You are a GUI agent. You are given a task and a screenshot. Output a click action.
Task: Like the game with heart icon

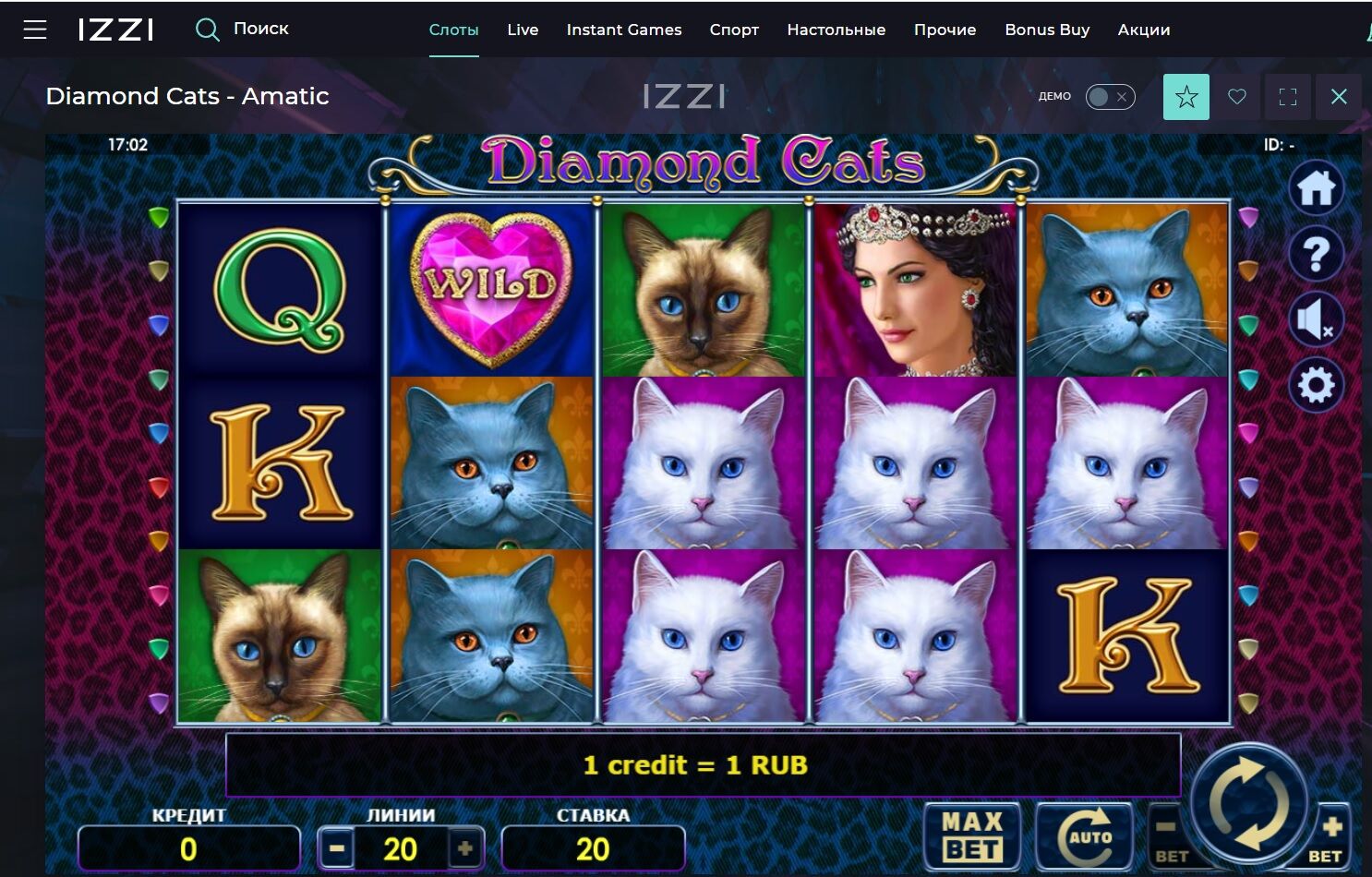(1237, 97)
